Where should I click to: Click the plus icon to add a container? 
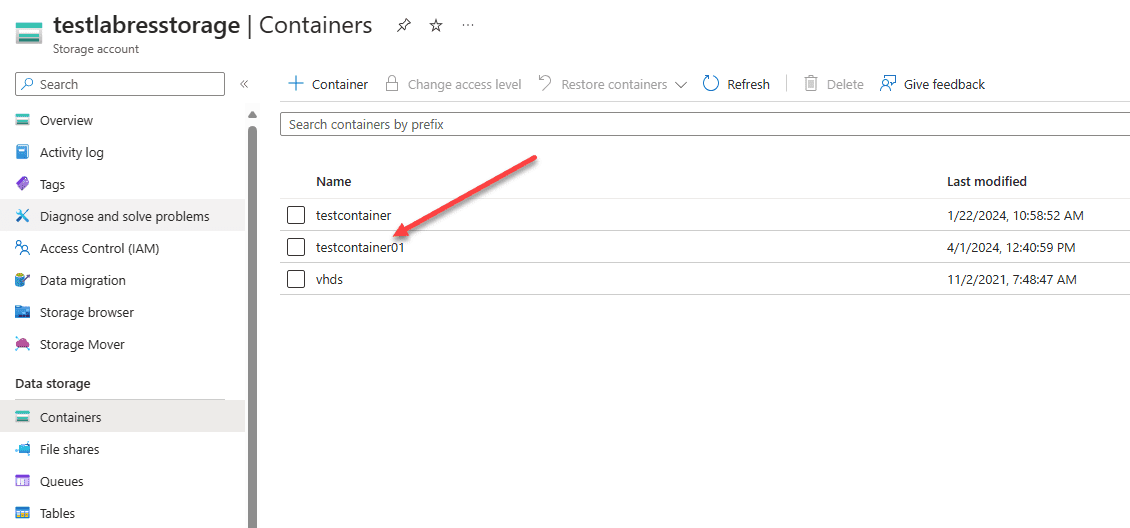coord(295,84)
